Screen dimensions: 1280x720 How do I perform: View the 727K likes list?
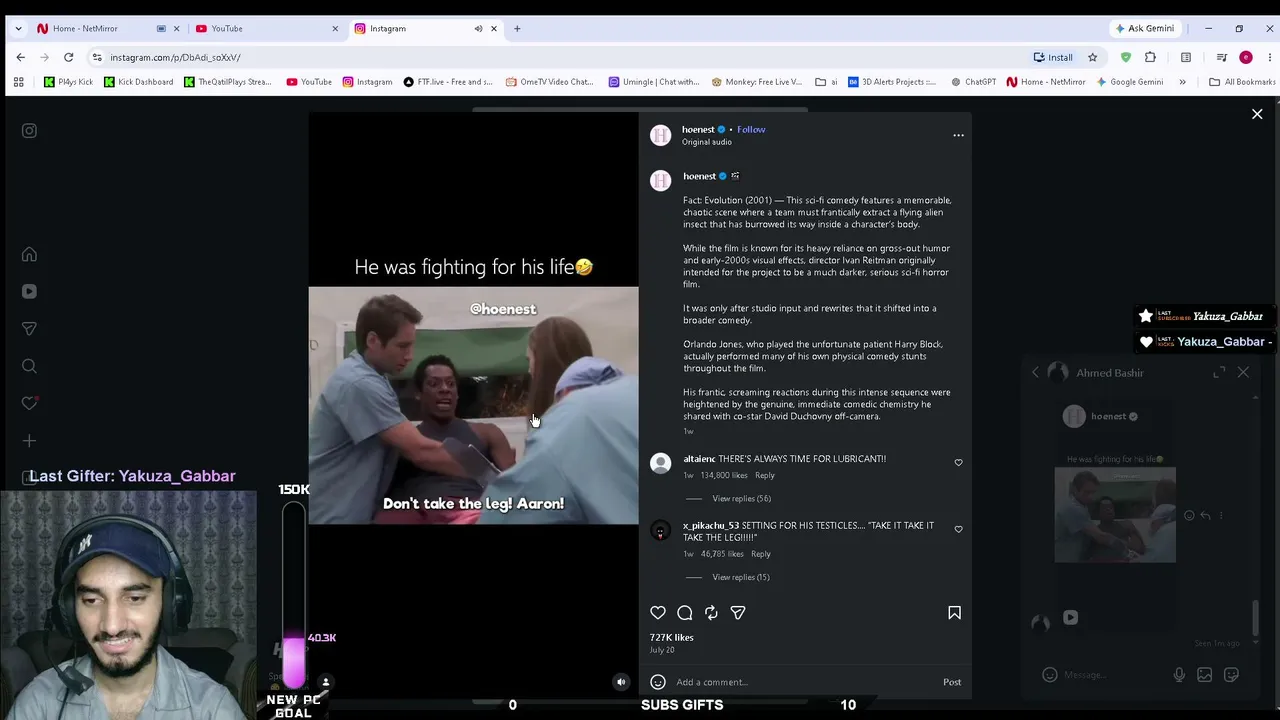[x=671, y=637]
